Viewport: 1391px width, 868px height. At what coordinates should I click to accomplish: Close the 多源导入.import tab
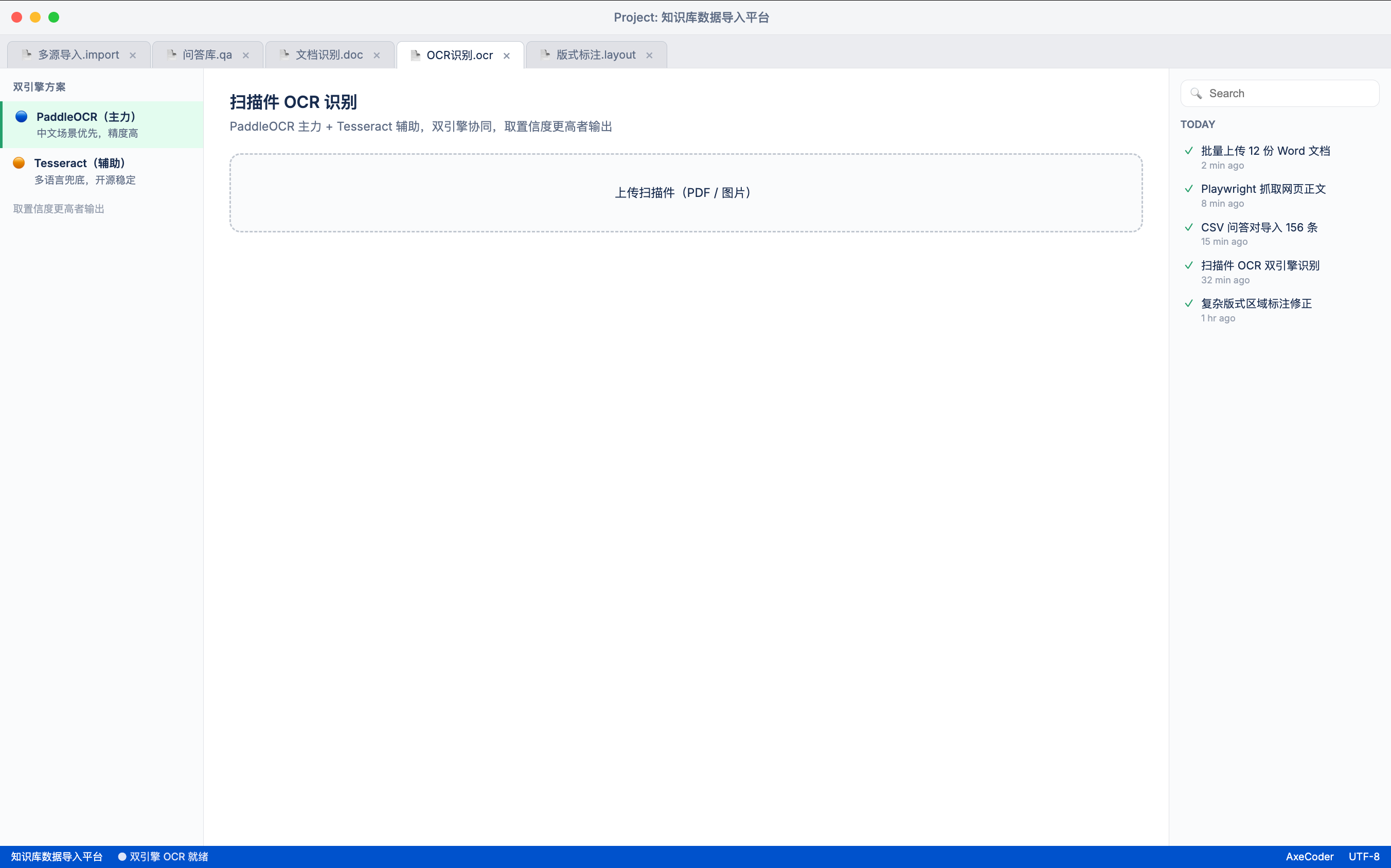(x=133, y=56)
